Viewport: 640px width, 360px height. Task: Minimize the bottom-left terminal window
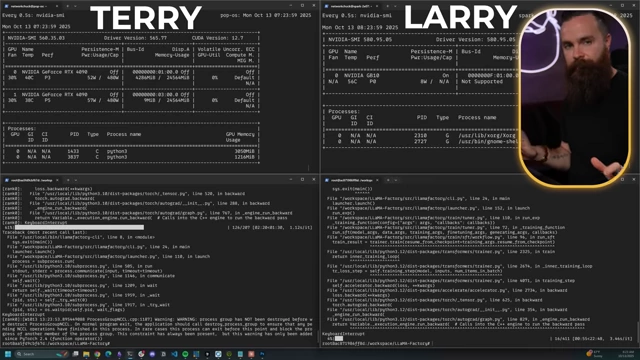pyautogui.click(x=291, y=179)
